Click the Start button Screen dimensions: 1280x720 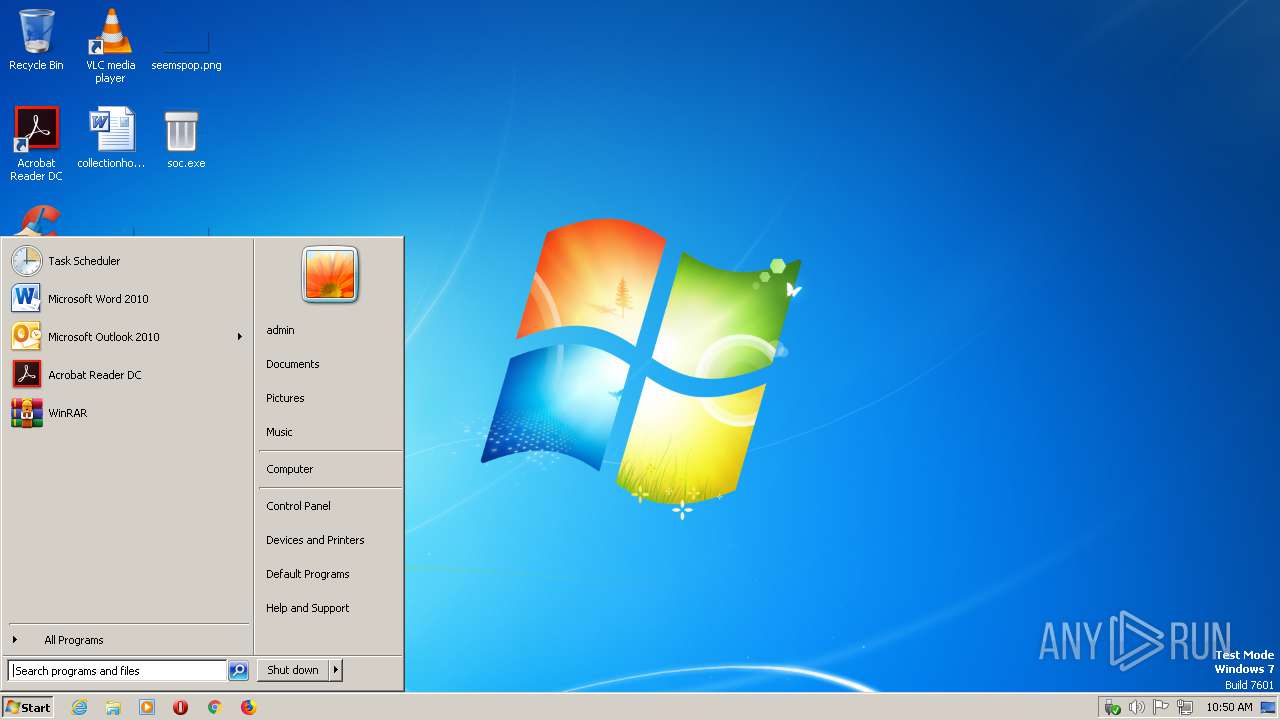pyautogui.click(x=28, y=707)
